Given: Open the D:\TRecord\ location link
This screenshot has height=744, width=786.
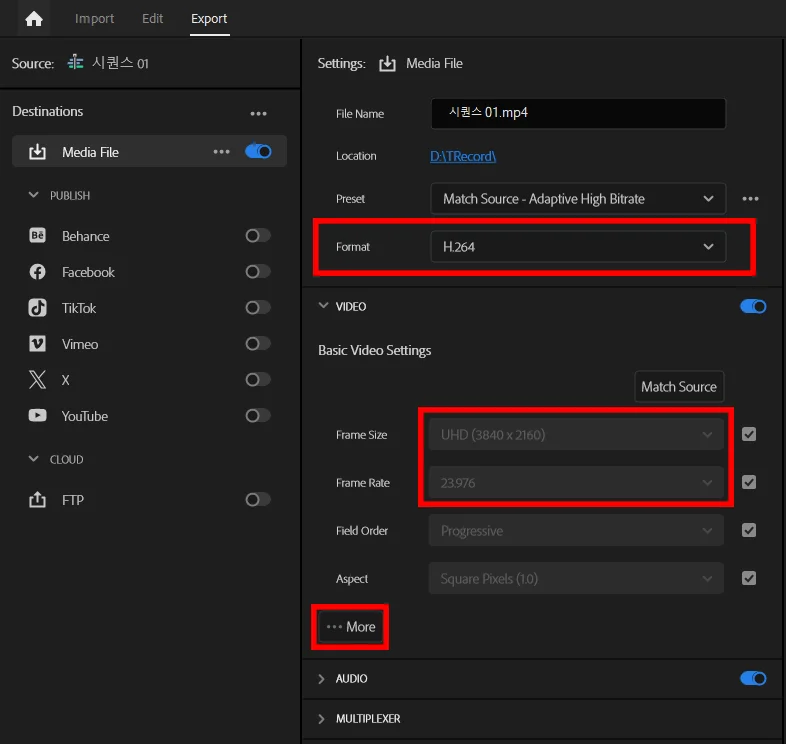Looking at the screenshot, I should click(463, 156).
